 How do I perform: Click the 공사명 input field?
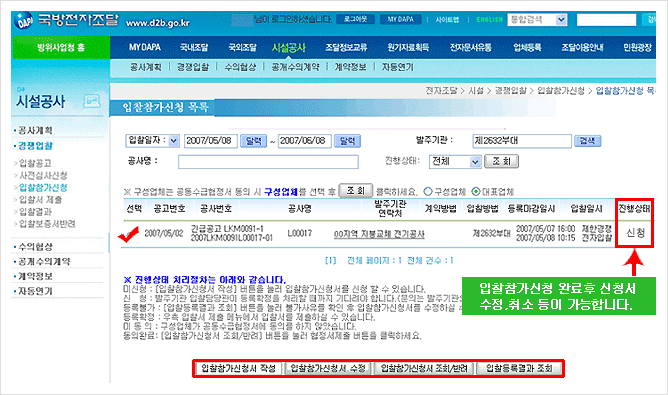[x=268, y=162]
